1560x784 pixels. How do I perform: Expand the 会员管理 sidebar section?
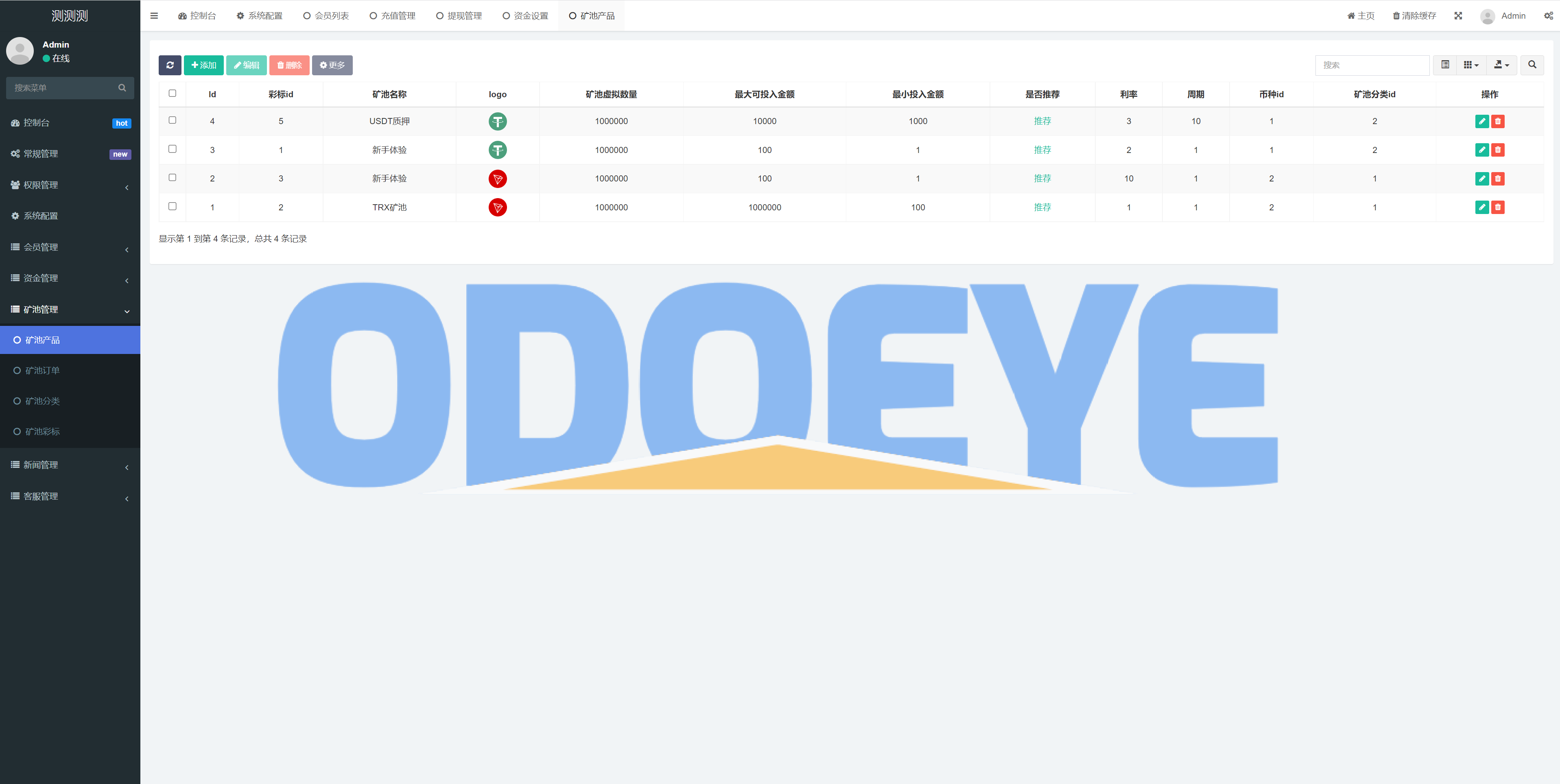69,247
